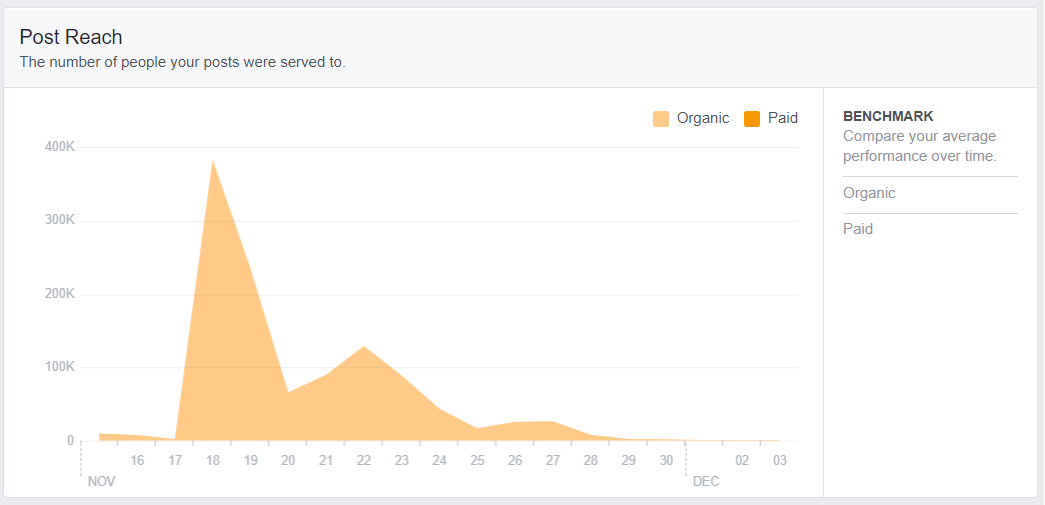Click the chart point at November 24
This screenshot has height=505, width=1045.
click(439, 409)
